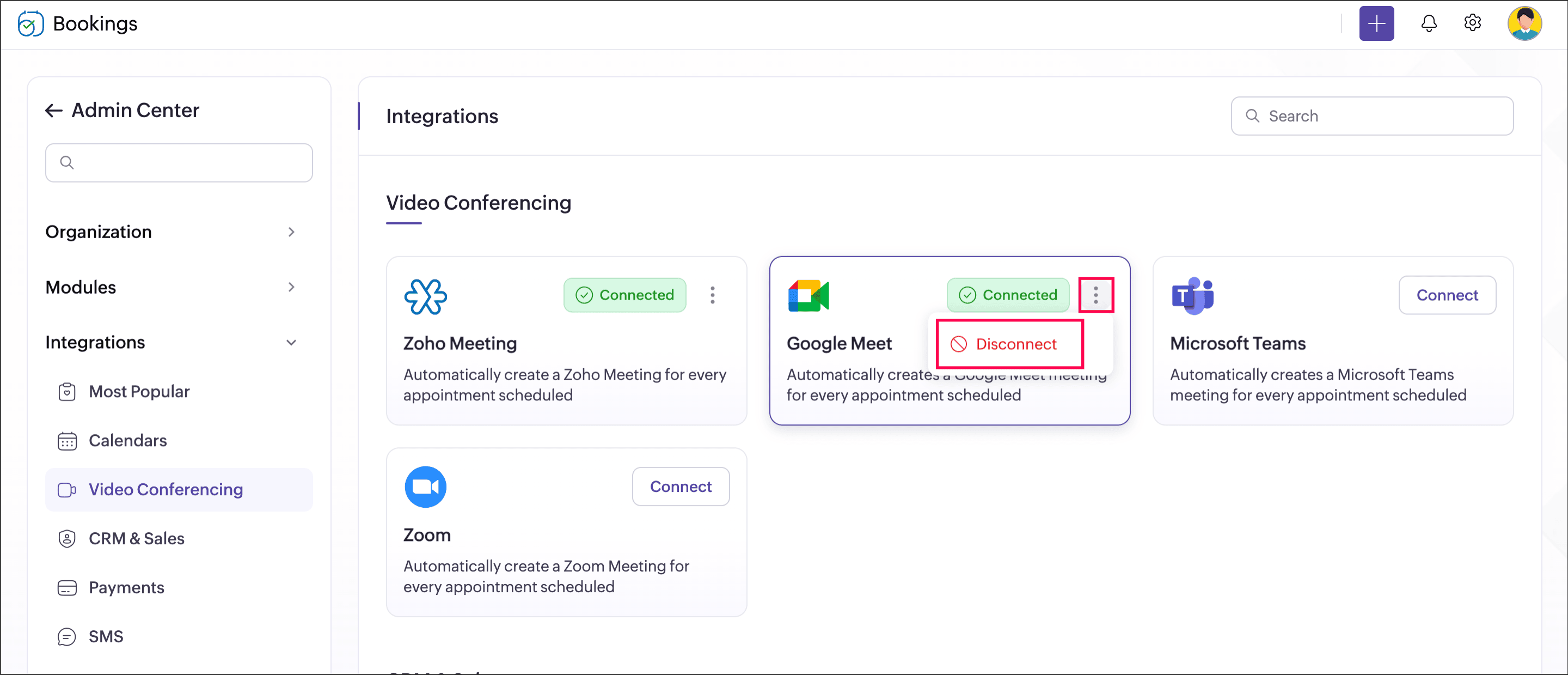
Task: Click the Integrations page title
Action: click(x=442, y=117)
